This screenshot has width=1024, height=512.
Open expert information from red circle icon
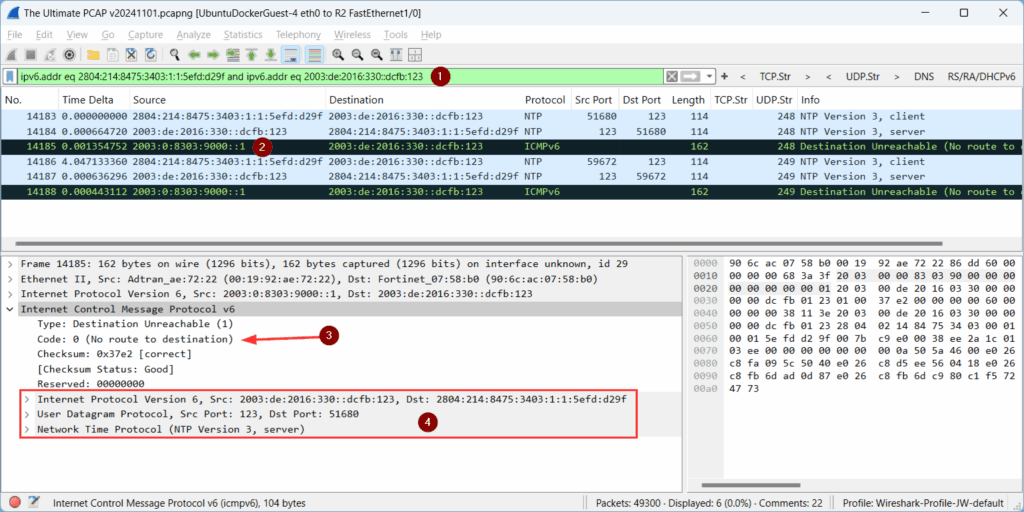point(14,502)
